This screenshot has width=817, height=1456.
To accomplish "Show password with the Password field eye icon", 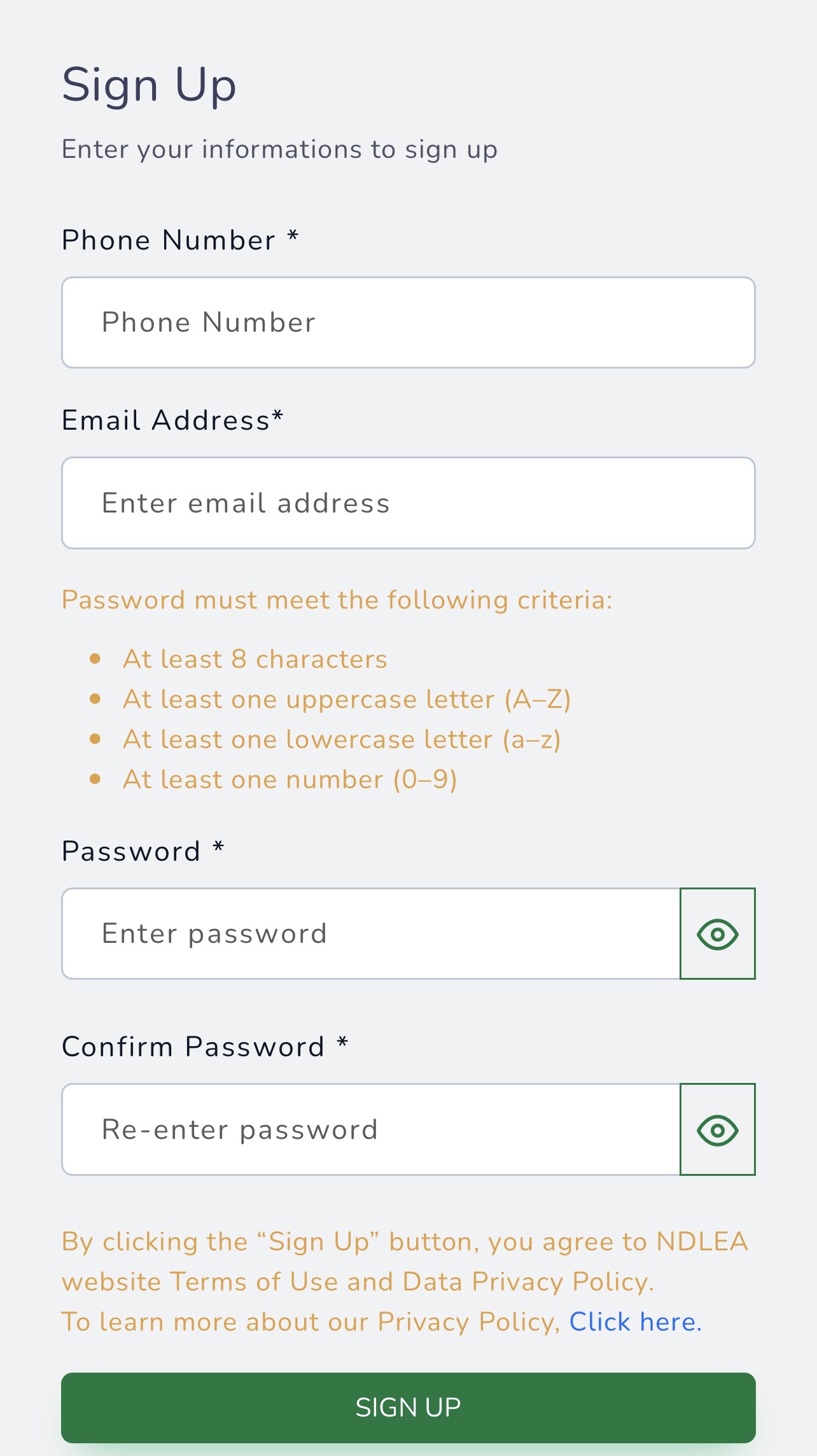I will tap(718, 933).
